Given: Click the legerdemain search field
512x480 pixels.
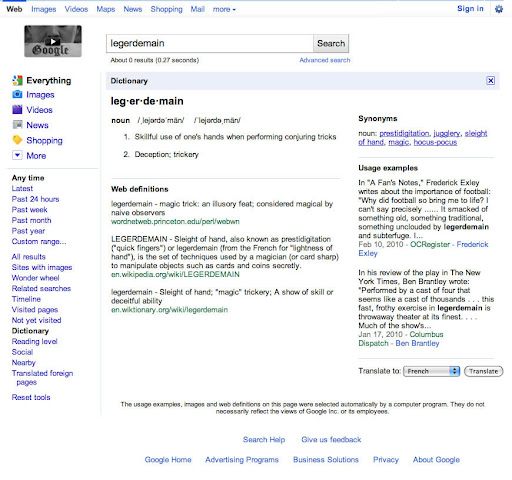Looking at the screenshot, I should click(x=210, y=43).
